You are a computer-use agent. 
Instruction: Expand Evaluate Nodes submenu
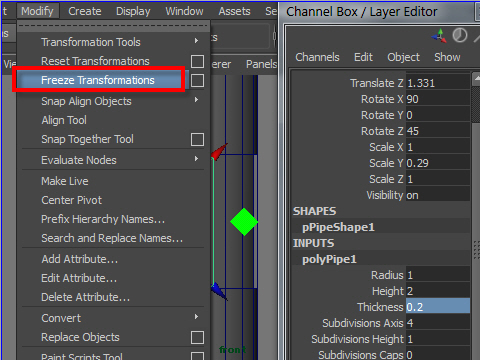(196, 159)
